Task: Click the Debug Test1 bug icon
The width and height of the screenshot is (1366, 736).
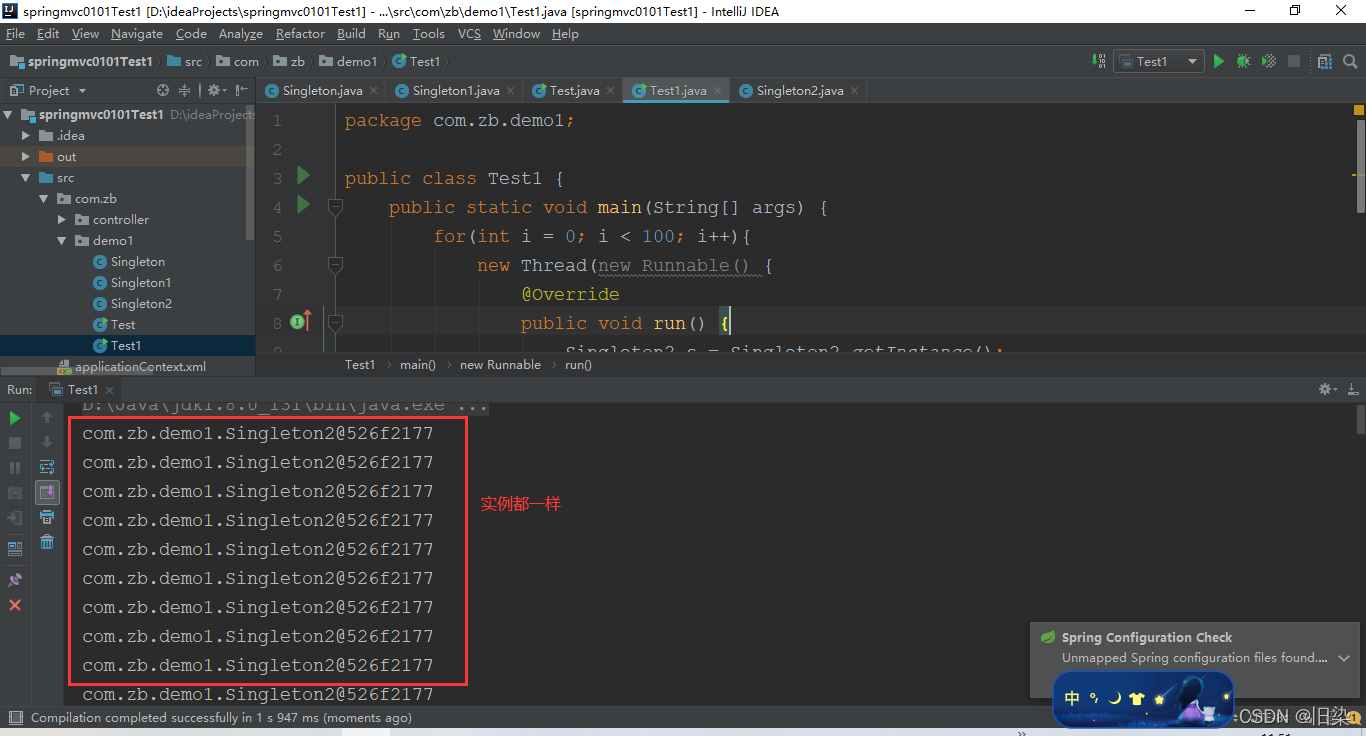Action: click(x=1243, y=61)
